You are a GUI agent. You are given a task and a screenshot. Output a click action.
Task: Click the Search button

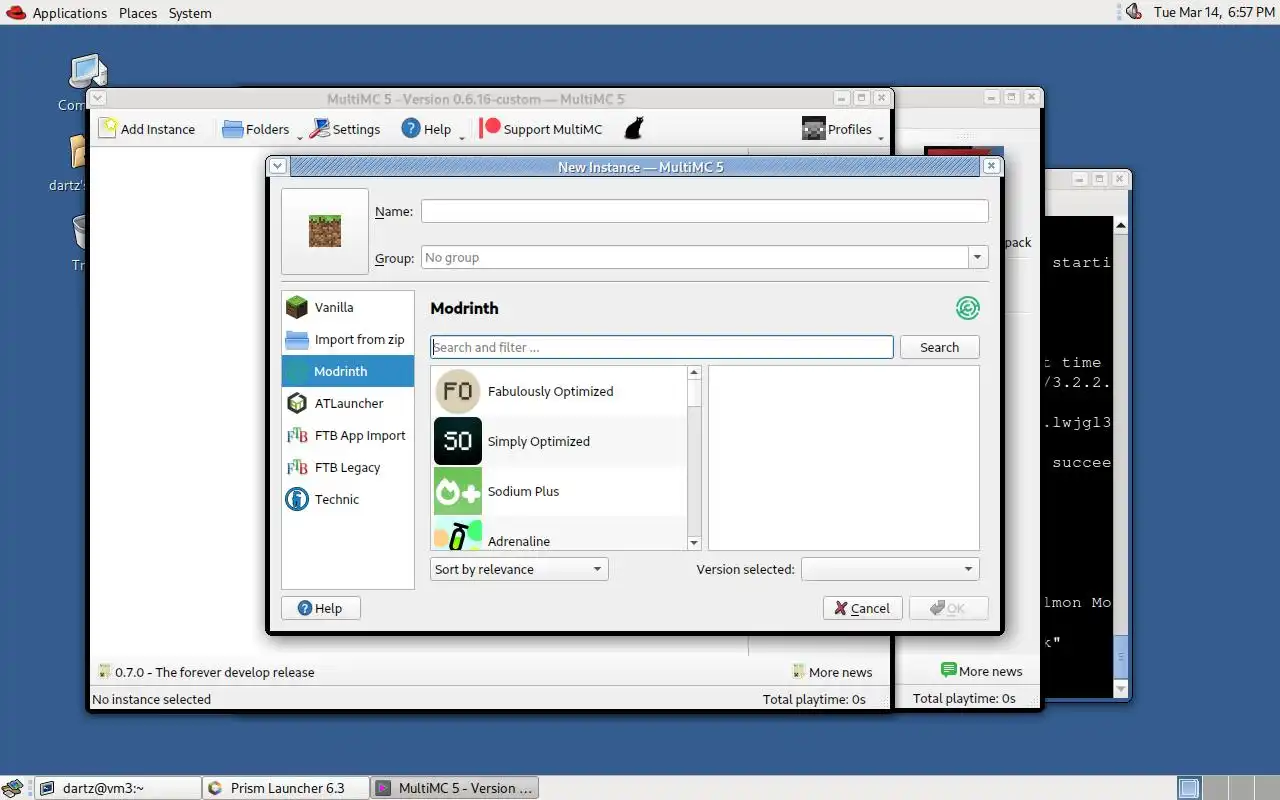(939, 347)
